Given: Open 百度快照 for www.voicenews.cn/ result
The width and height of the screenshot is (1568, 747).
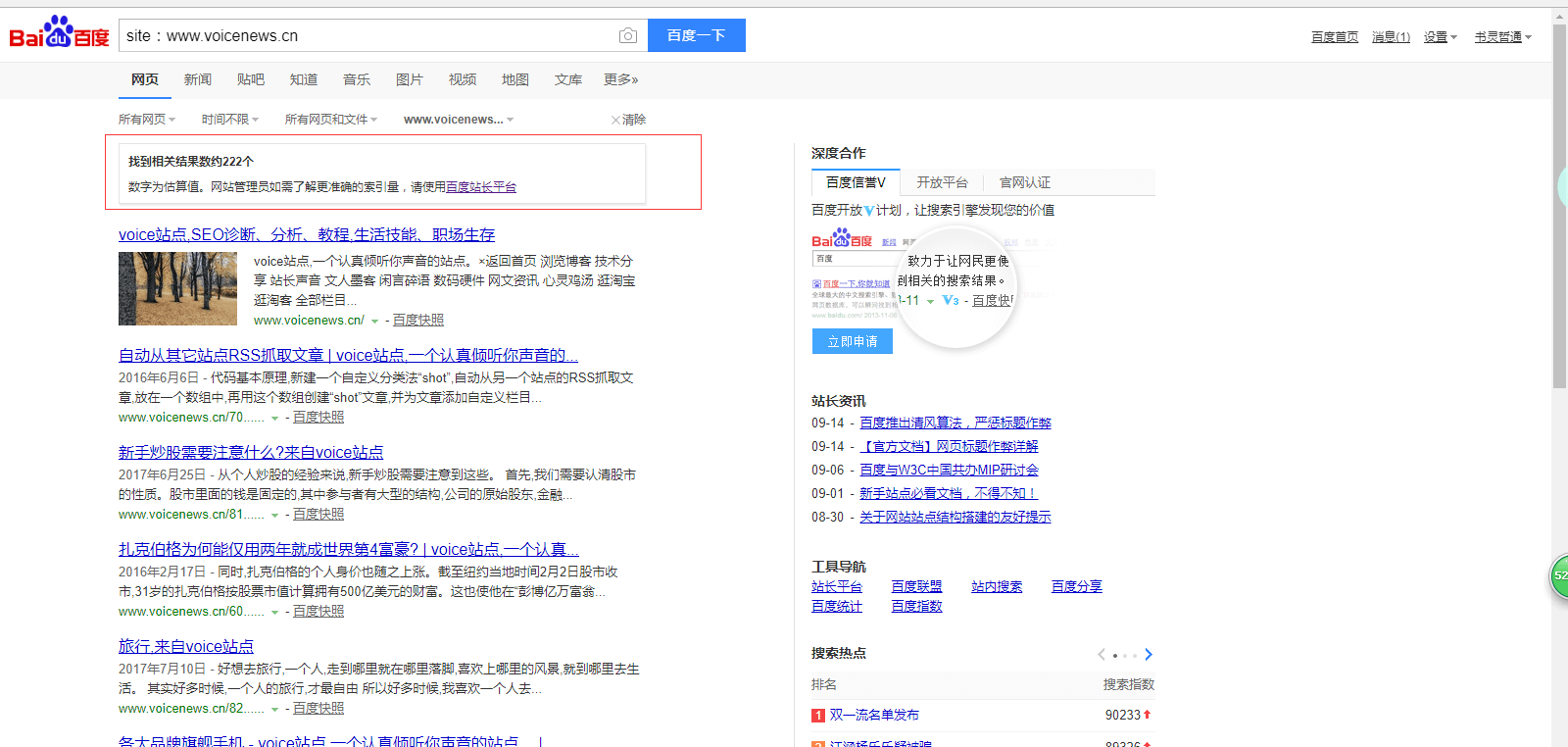Looking at the screenshot, I should click(418, 321).
